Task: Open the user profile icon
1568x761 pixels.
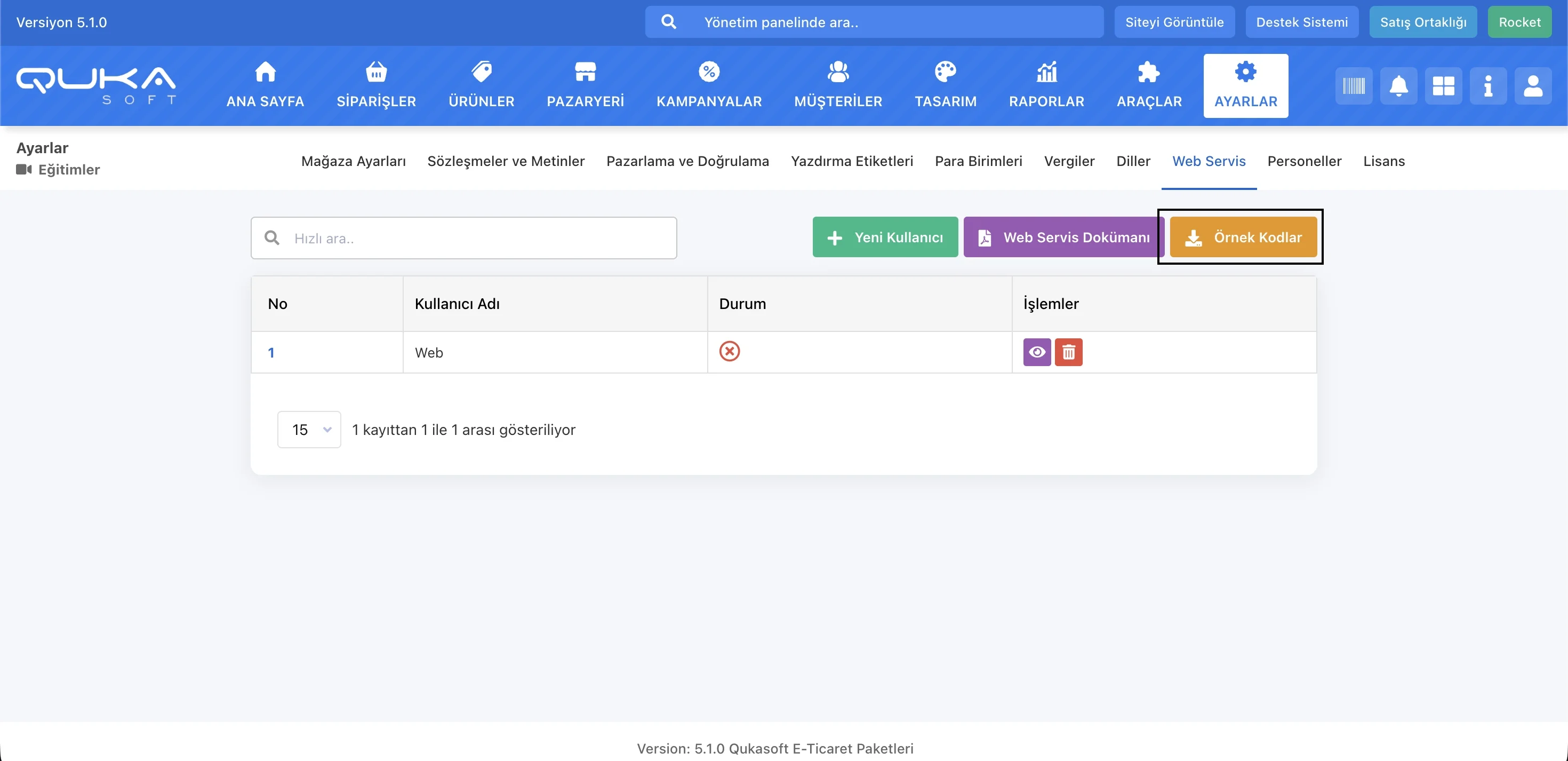Action: click(x=1532, y=86)
